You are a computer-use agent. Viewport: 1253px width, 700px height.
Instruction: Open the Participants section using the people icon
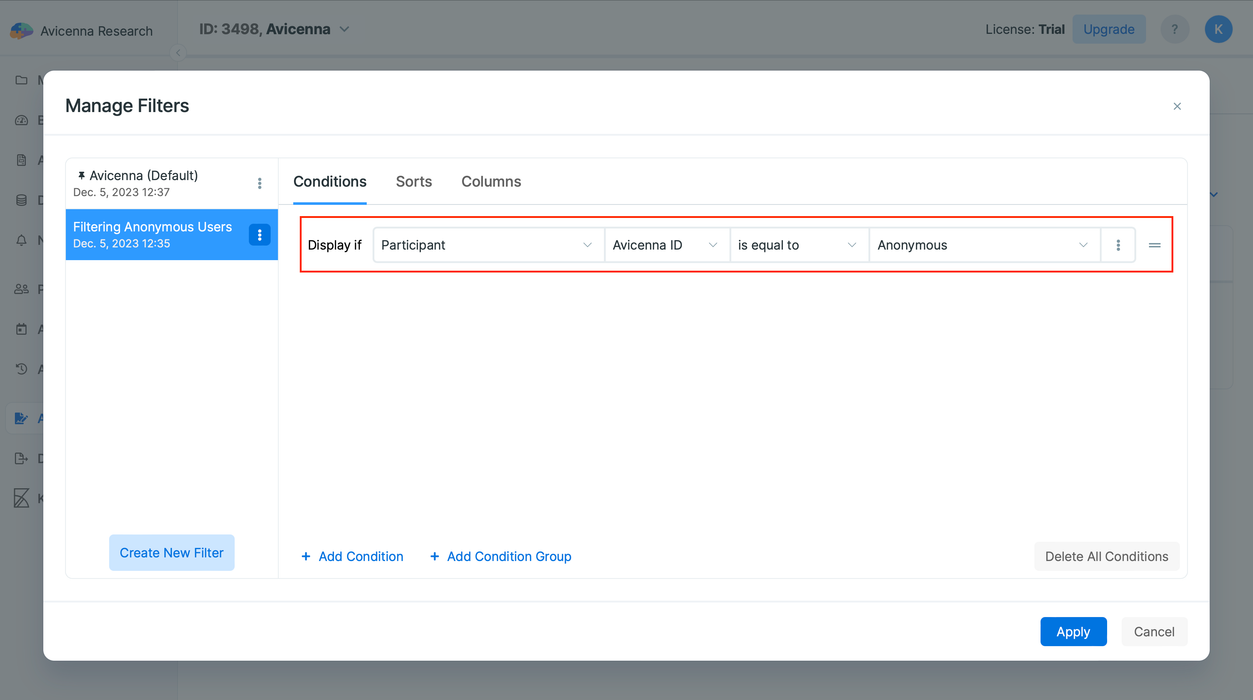22,289
